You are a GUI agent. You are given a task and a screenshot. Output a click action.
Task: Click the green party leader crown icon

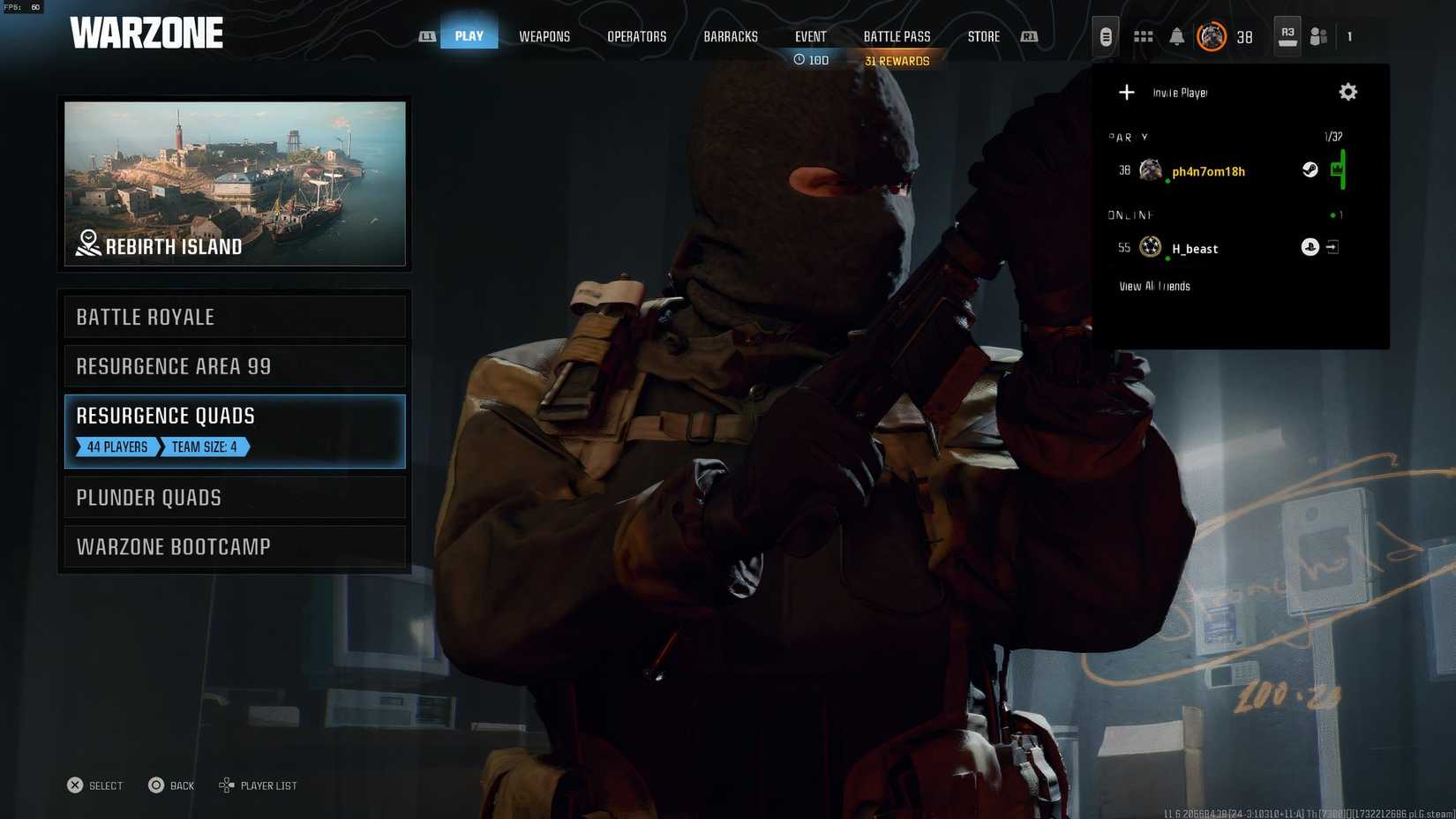pos(1338,169)
